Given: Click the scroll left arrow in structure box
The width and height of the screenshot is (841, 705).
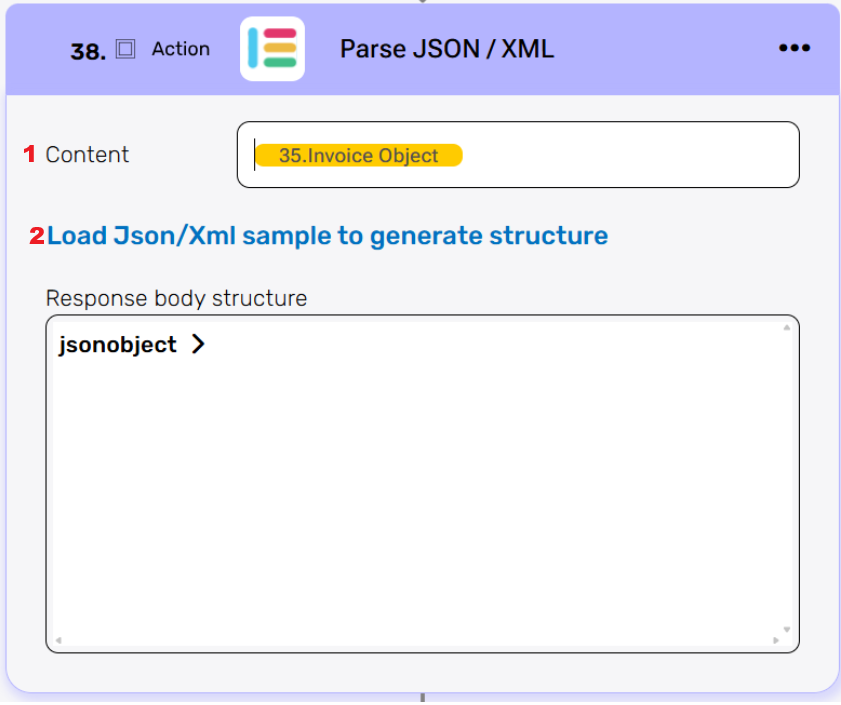Looking at the screenshot, I should (x=57, y=641).
